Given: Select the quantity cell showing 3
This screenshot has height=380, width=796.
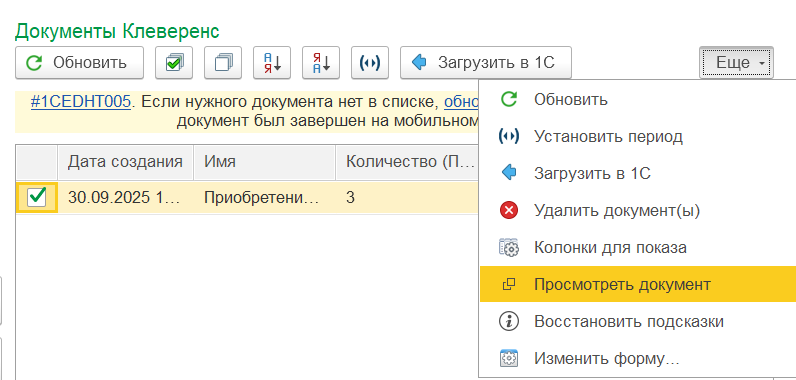Looking at the screenshot, I should [407, 197].
